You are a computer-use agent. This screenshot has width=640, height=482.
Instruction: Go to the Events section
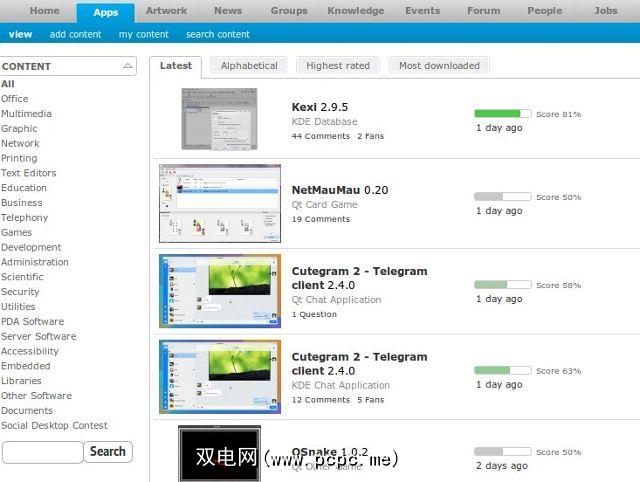point(422,11)
